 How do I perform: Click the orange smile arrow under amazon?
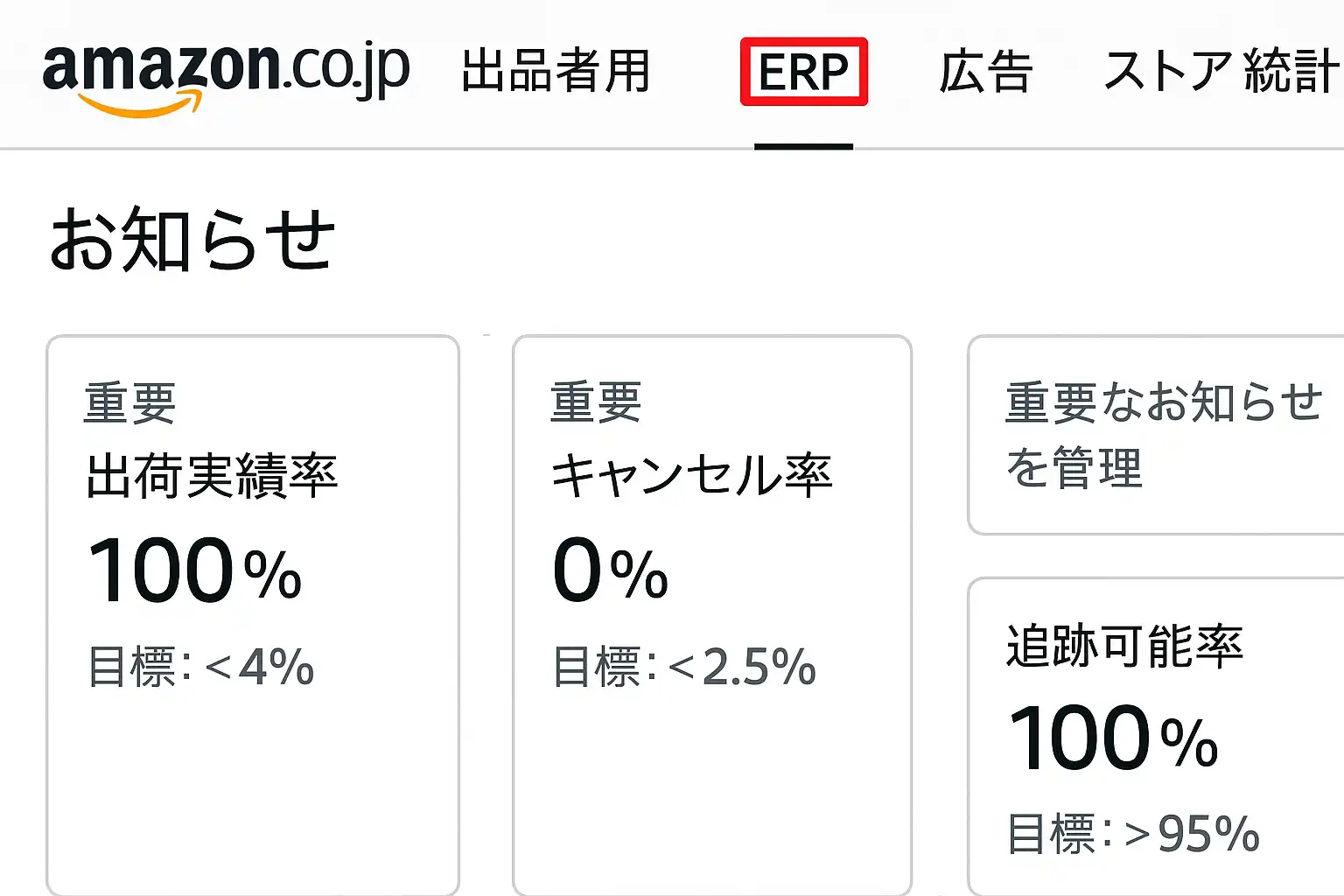point(140,108)
